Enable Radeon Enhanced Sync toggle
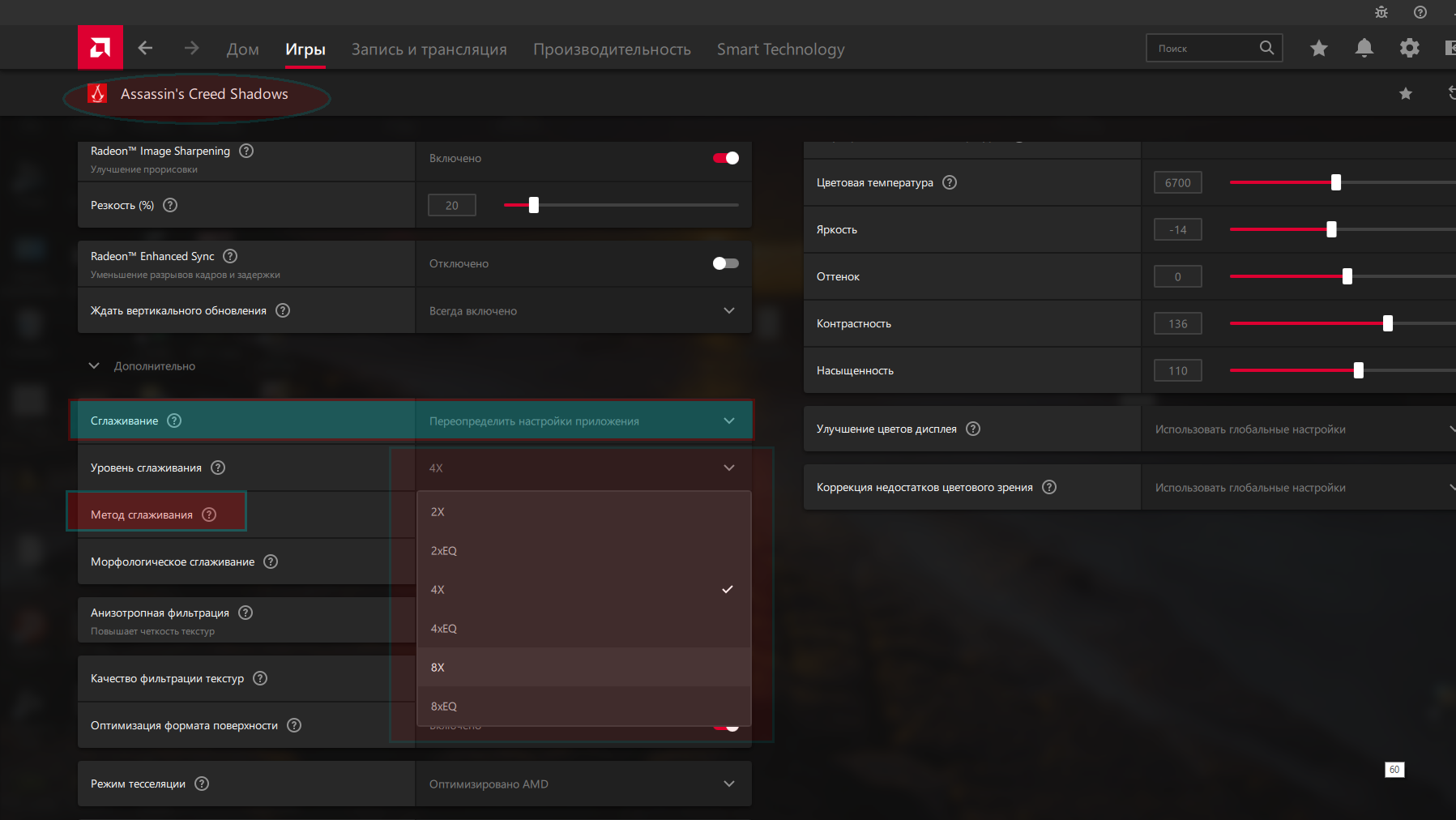The width and height of the screenshot is (1456, 820). 725,263
